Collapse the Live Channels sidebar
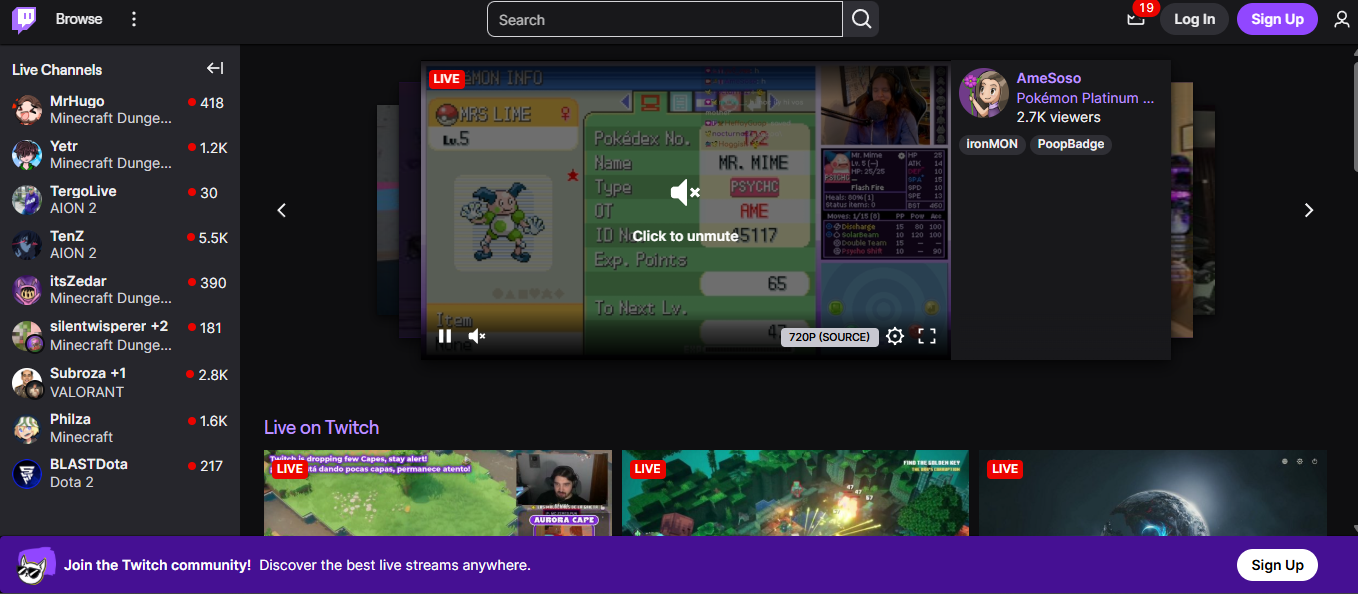This screenshot has height=594, width=1358. [x=215, y=69]
